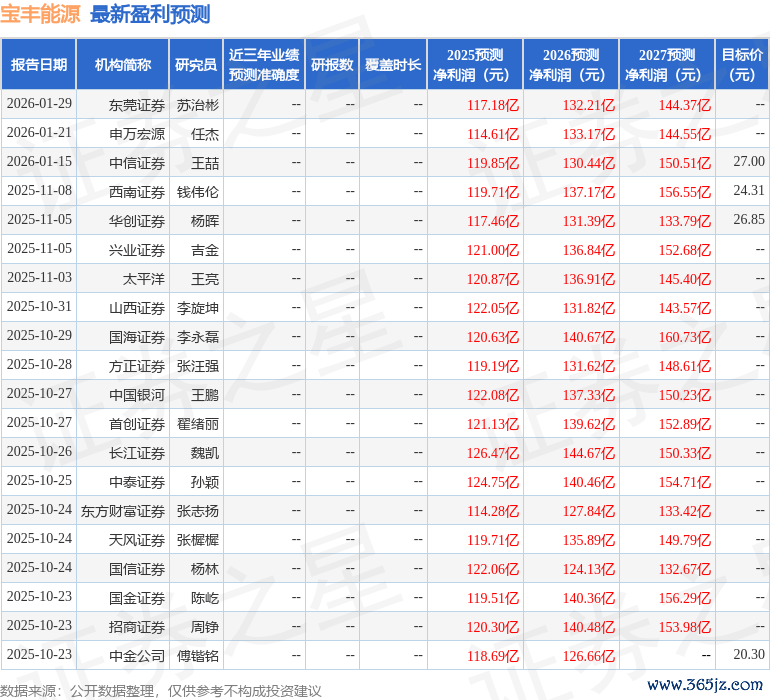
Task: Click researcher 孙颖
Action: [x=205, y=482]
